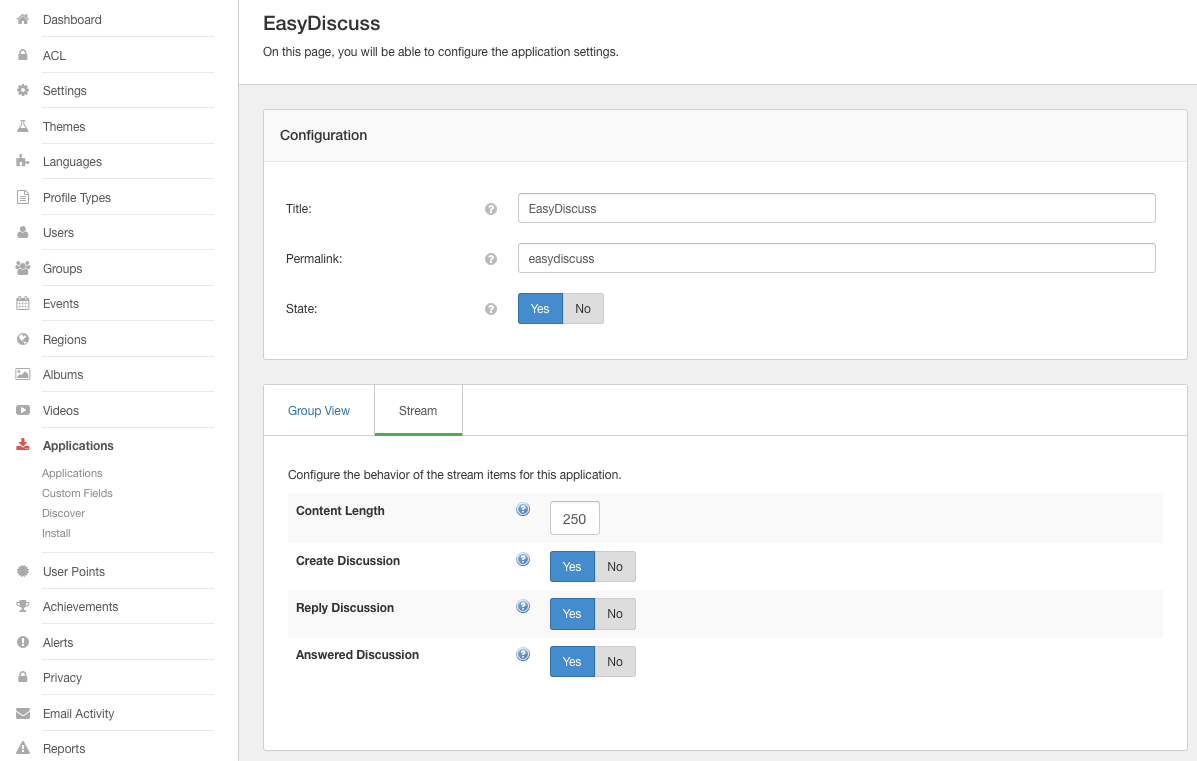Click help icon beside Content Length

click(523, 510)
